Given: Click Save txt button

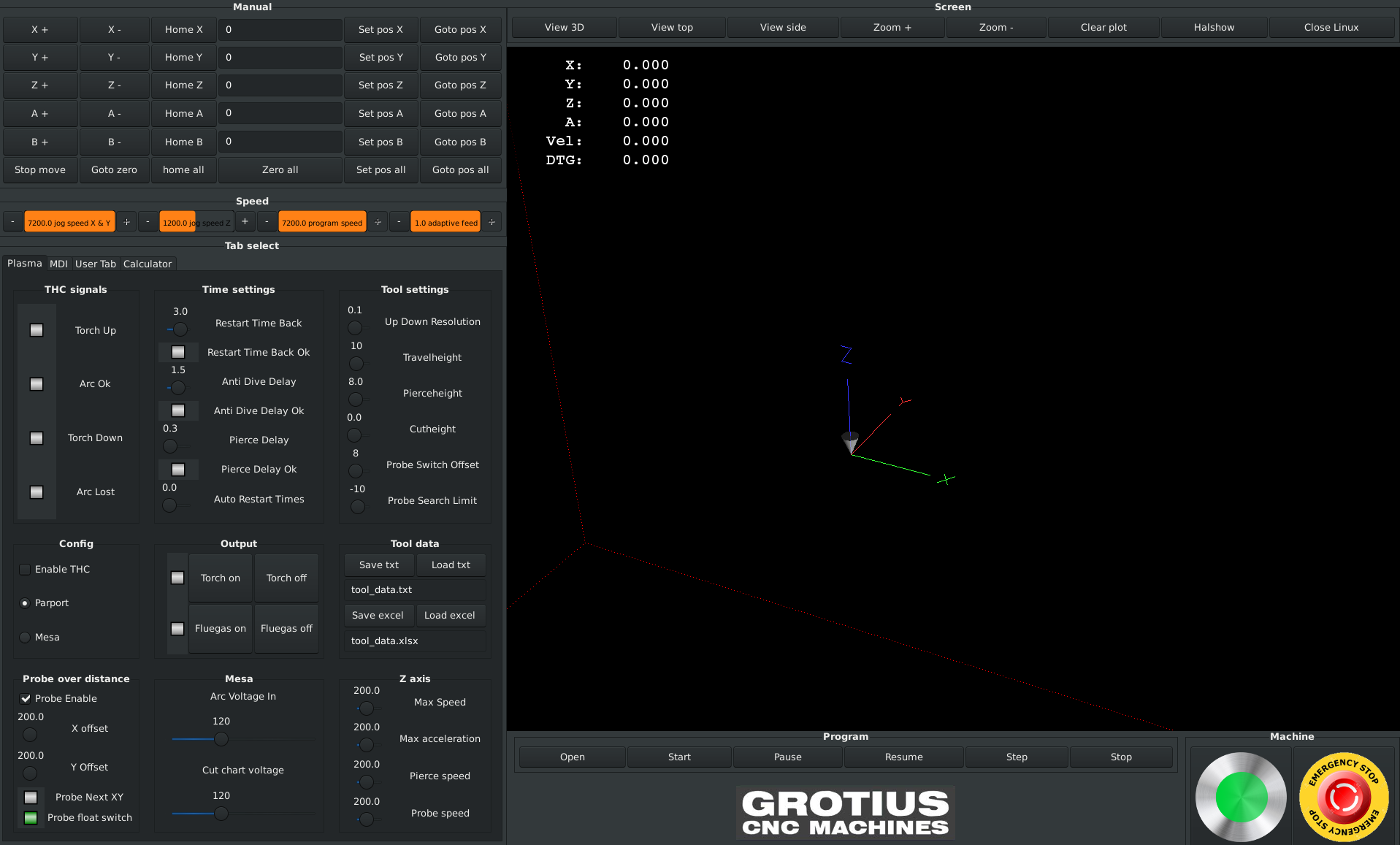Looking at the screenshot, I should pos(379,565).
